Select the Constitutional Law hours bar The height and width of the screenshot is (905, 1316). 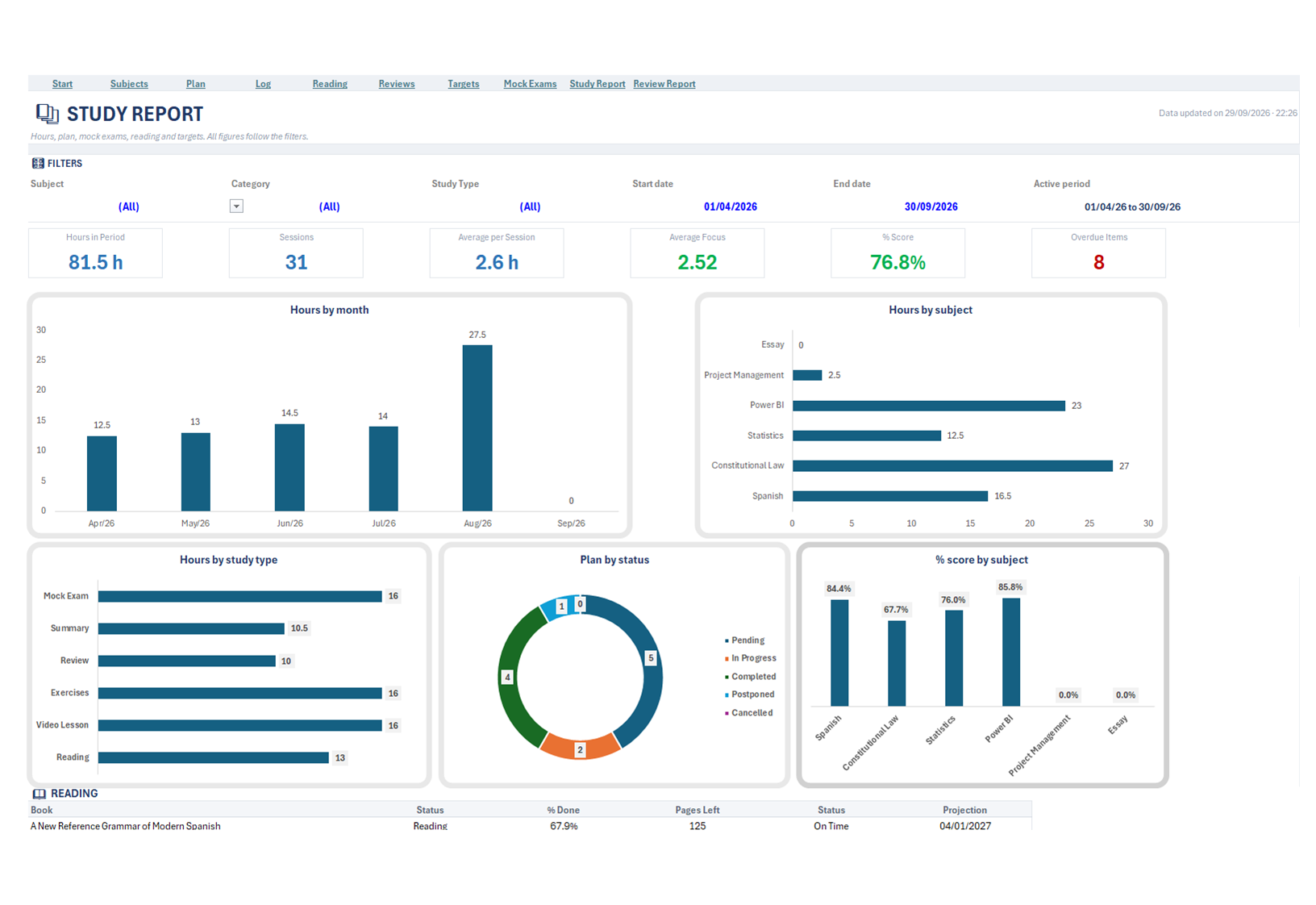click(x=952, y=465)
